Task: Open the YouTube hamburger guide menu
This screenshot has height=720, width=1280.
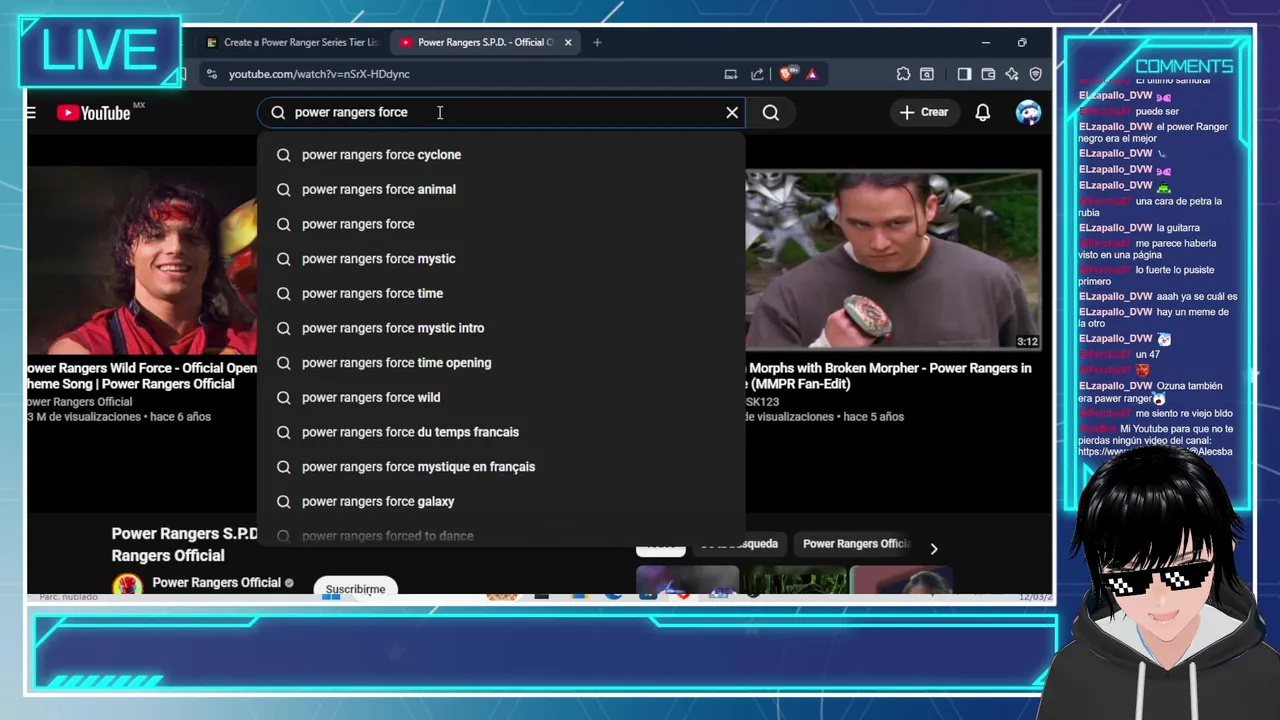Action: (31, 113)
